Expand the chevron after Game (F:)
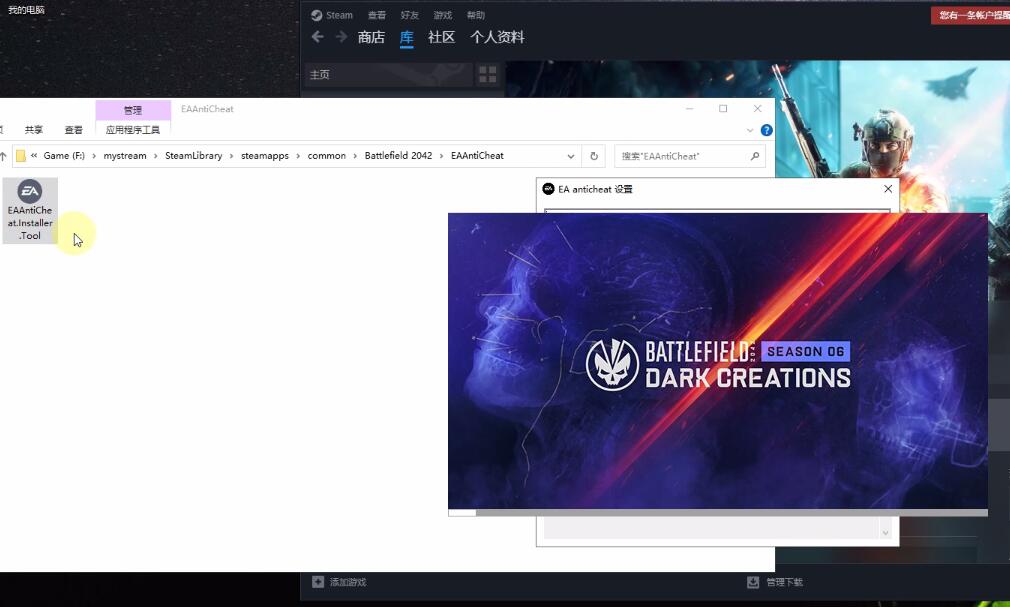1010x607 pixels. 94,156
